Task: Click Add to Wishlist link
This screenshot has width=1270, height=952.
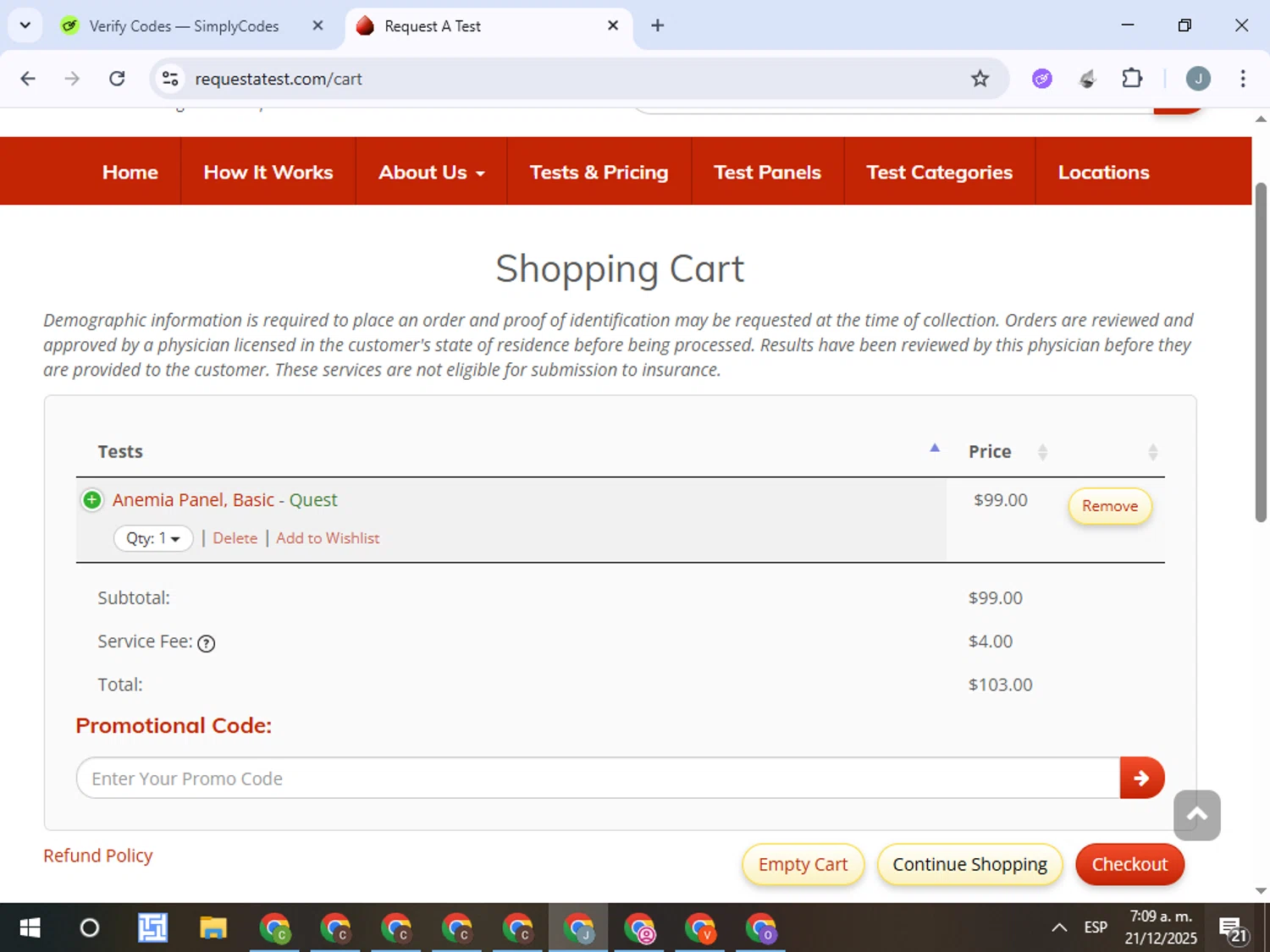Action: 328,538
